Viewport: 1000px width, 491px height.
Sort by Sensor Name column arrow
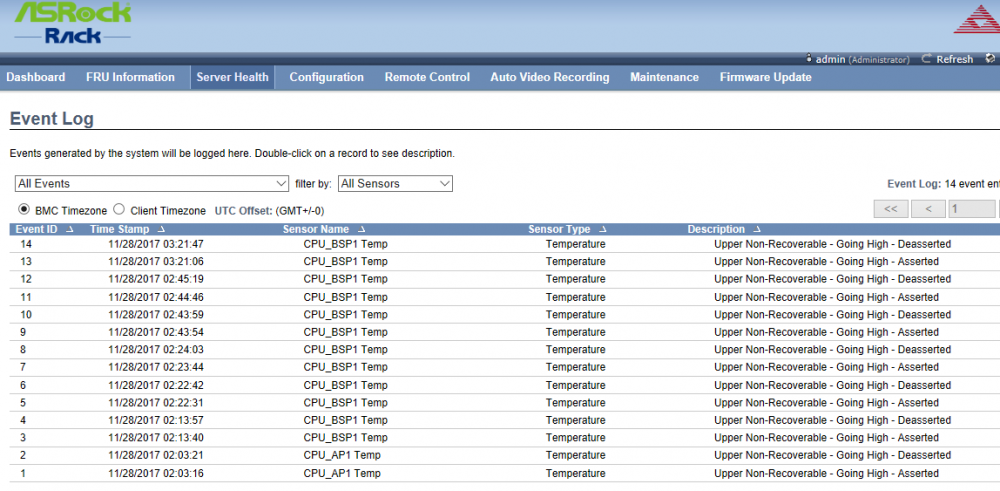tap(361, 230)
